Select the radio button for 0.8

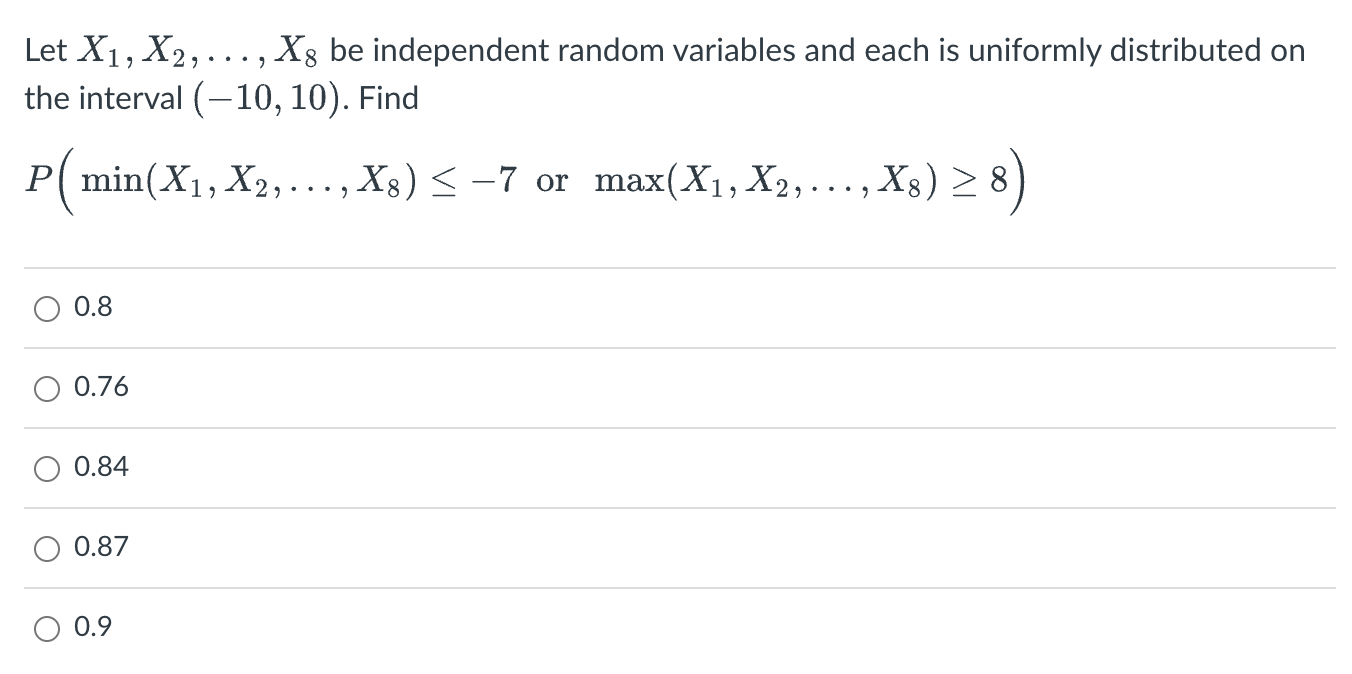coord(46,308)
